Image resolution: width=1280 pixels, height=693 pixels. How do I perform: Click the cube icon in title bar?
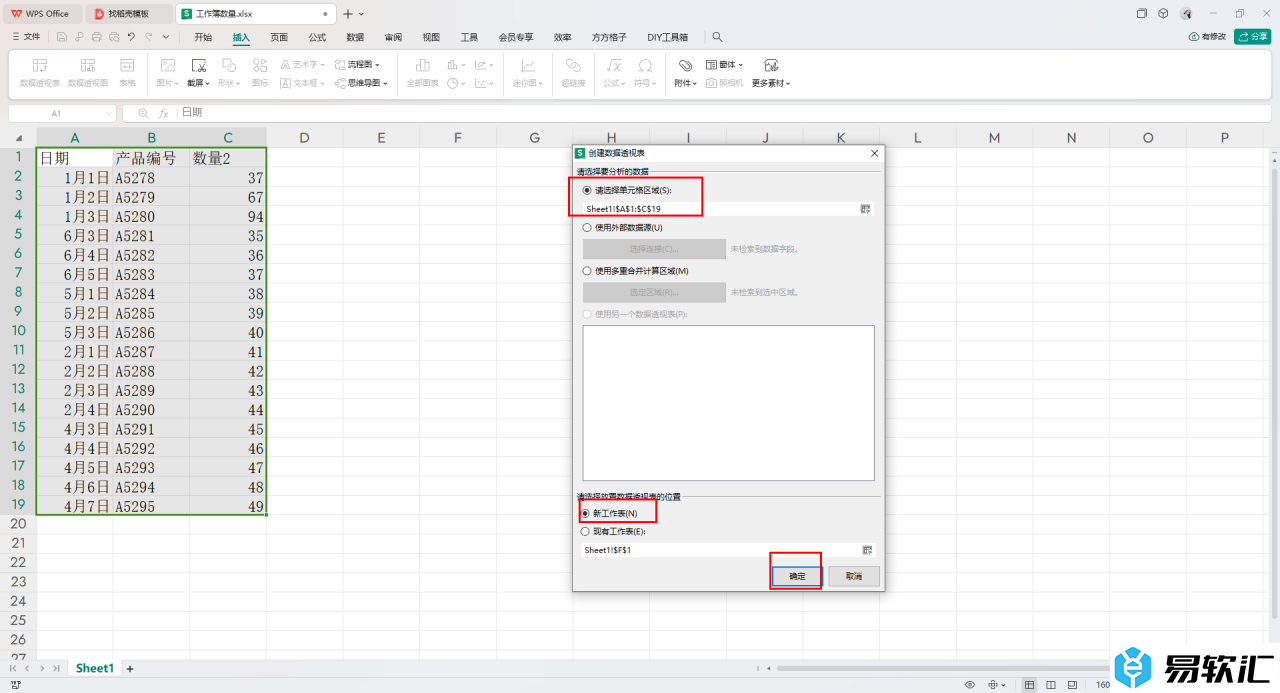pyautogui.click(x=1163, y=13)
